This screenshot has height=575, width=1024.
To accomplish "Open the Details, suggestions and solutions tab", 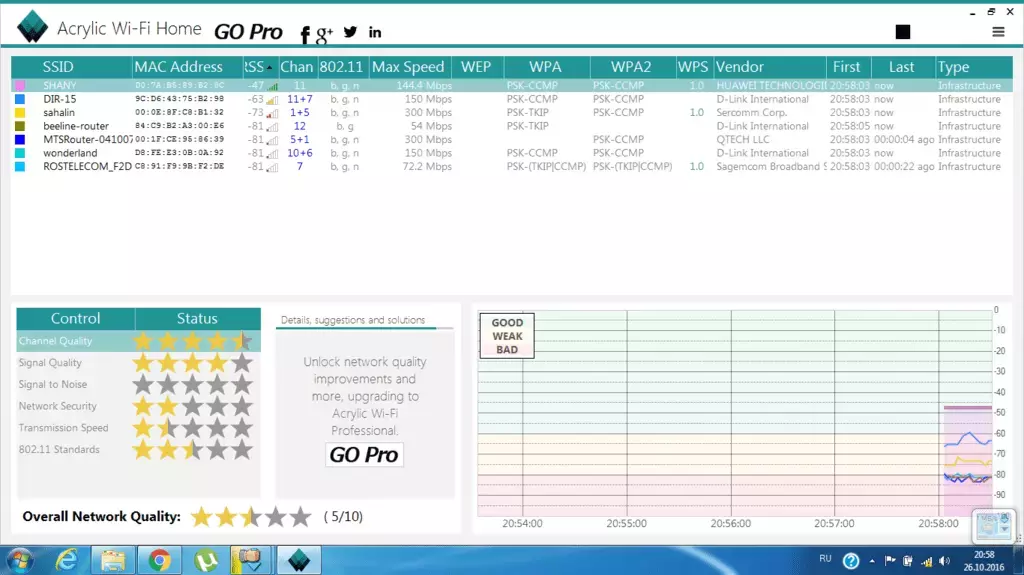I will click(x=353, y=320).
